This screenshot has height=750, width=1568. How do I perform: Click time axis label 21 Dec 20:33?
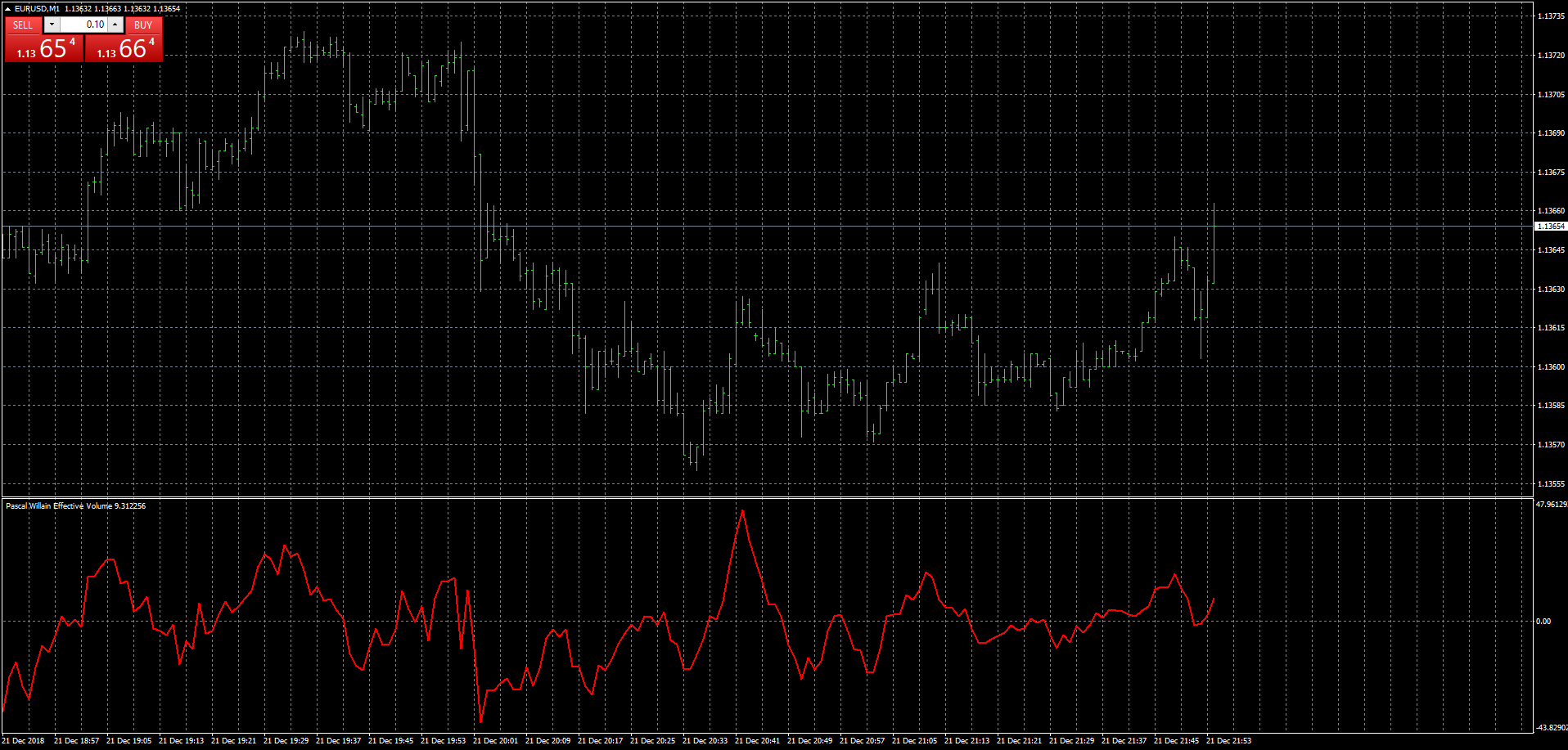coord(705,741)
